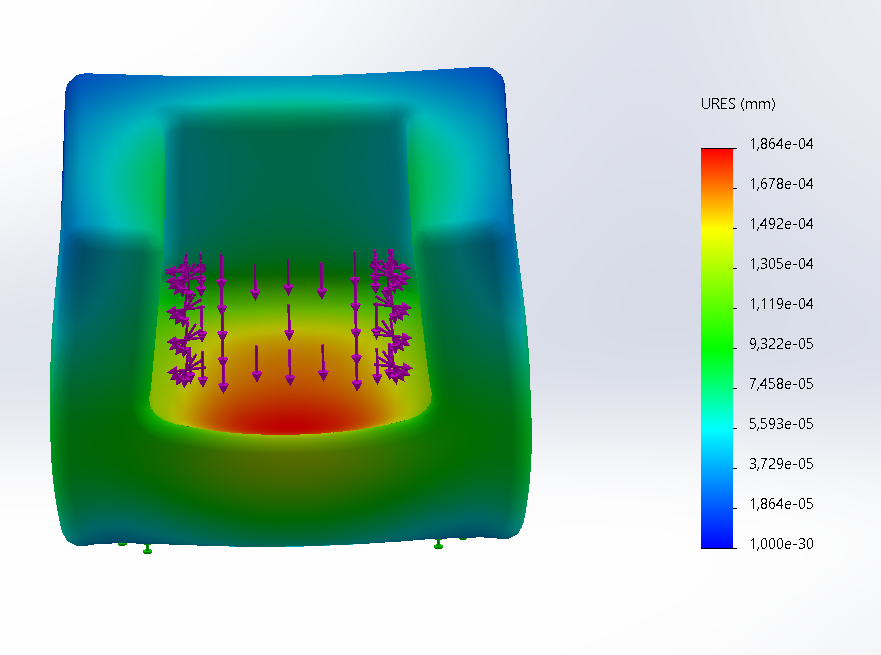
Task: Click the 1,678e-04 legend label
Action: tap(777, 184)
